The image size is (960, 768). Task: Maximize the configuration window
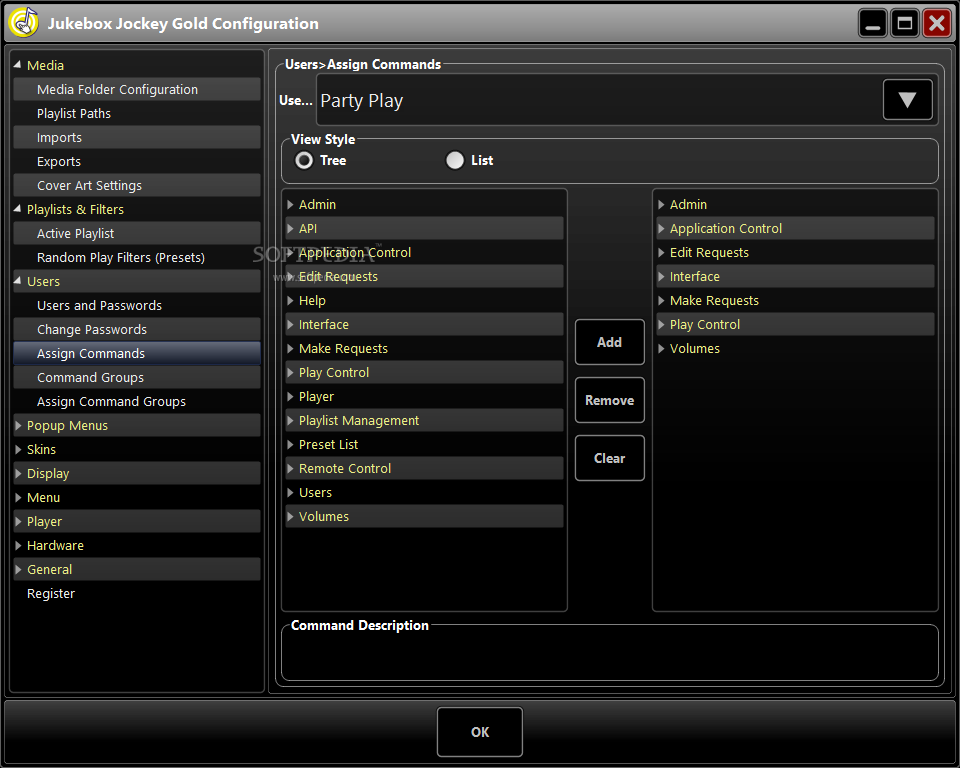[x=905, y=24]
